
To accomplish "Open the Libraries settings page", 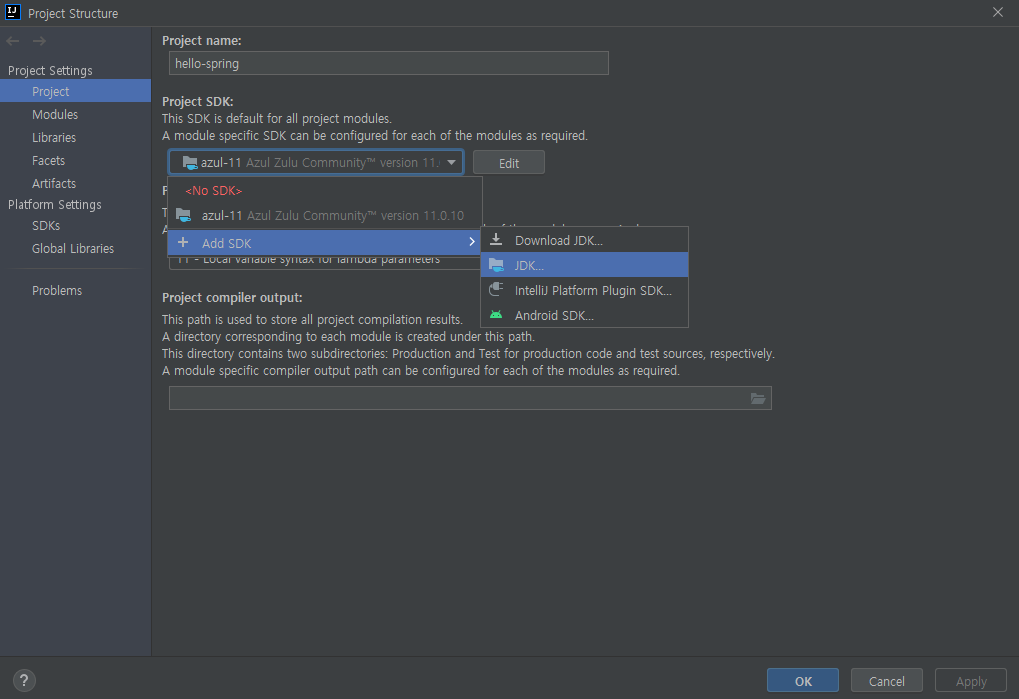I will coord(75,137).
